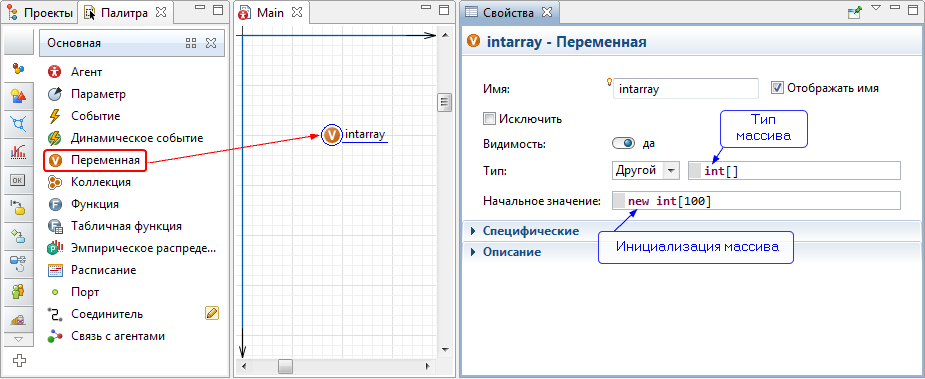Select the Переменная palette item
This screenshot has height=379, width=925.
pos(95,160)
